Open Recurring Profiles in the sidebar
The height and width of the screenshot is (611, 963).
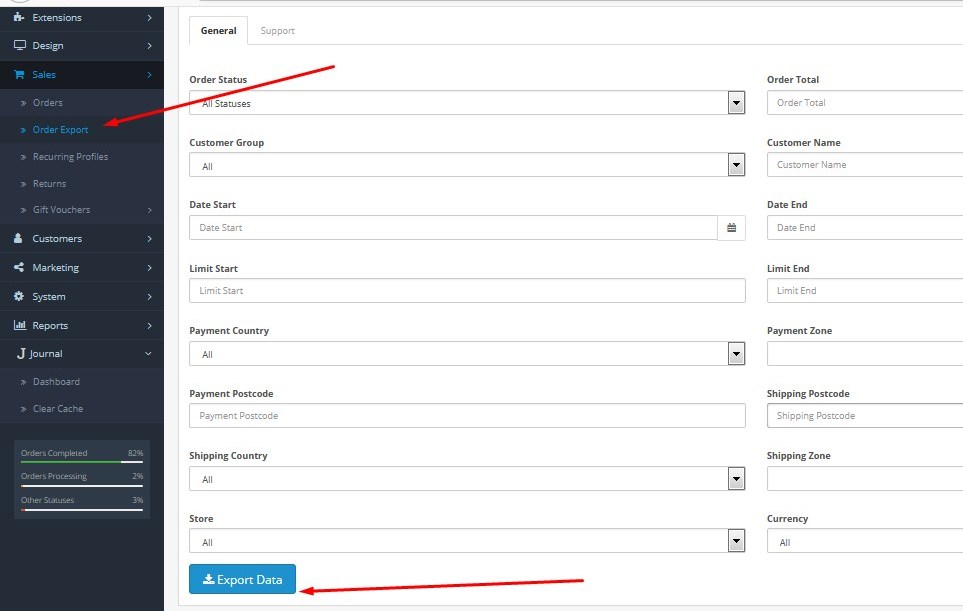click(x=70, y=157)
